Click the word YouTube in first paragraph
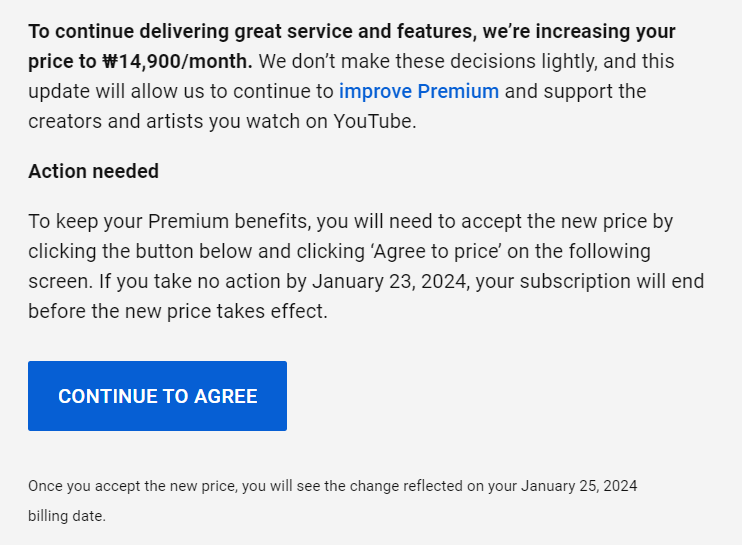742x545 pixels. [374, 122]
